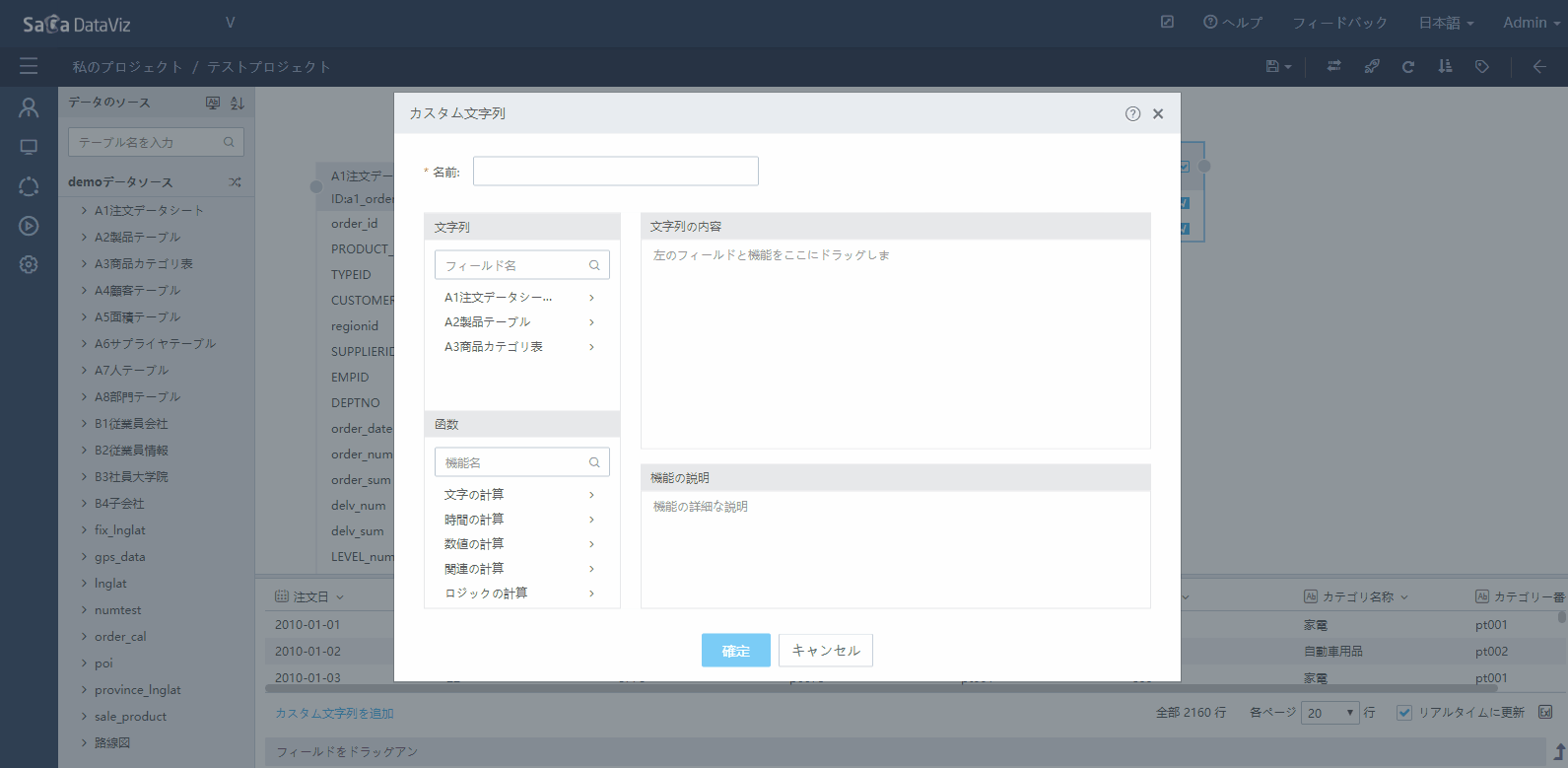
Task: Expand sale_product in the sidebar tree
Action: coord(85,717)
